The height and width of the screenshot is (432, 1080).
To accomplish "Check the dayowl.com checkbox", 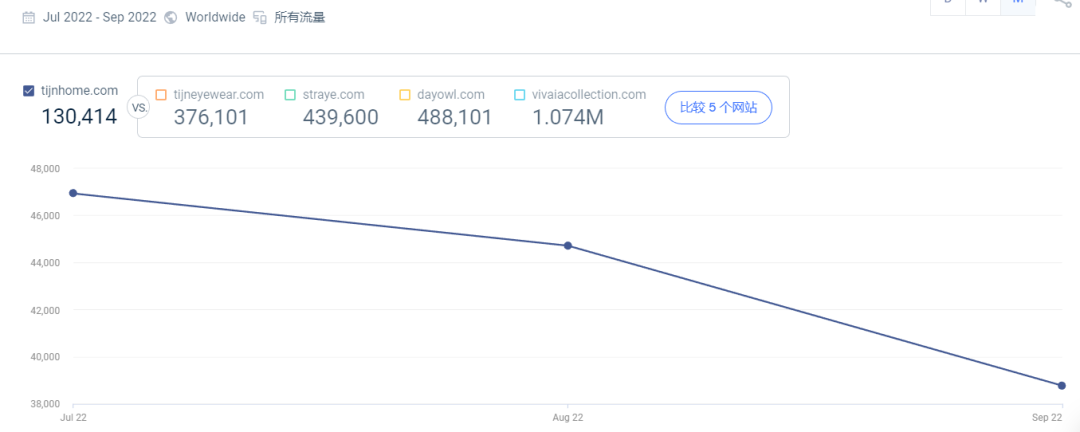I will coord(405,95).
